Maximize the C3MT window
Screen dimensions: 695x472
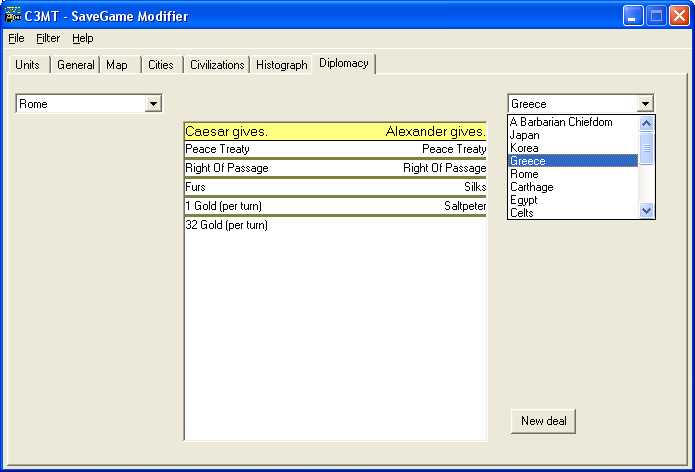point(655,16)
